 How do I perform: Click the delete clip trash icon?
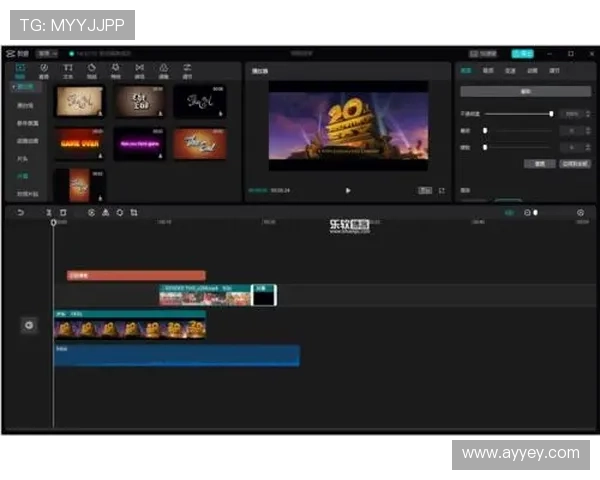pos(63,212)
